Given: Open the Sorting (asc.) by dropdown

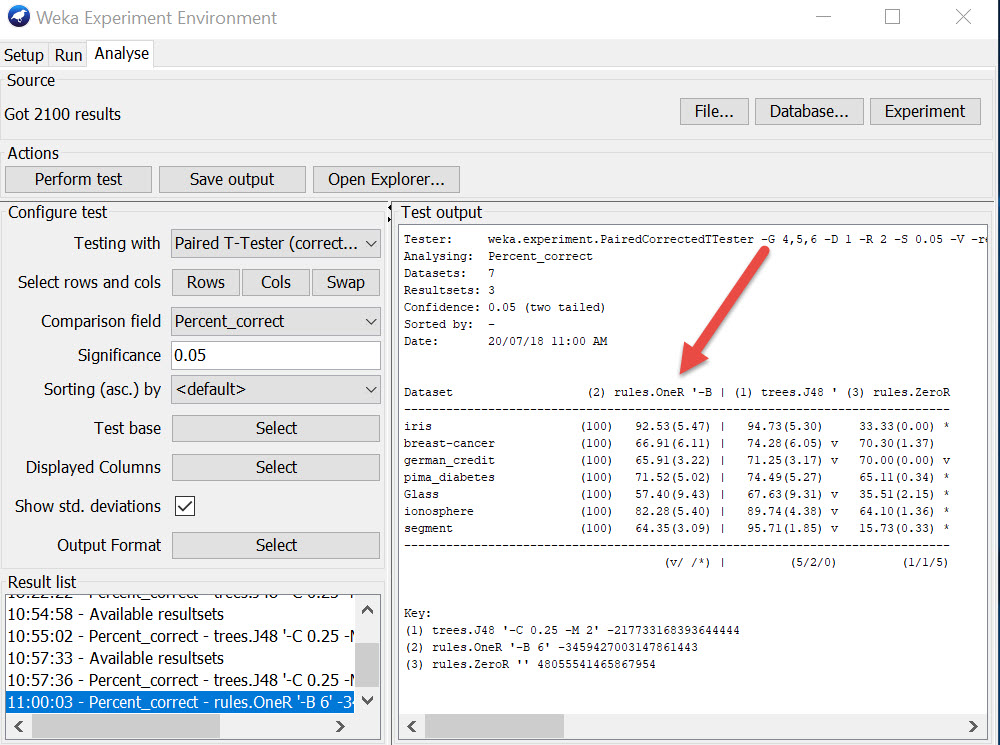Looking at the screenshot, I should click(276, 389).
